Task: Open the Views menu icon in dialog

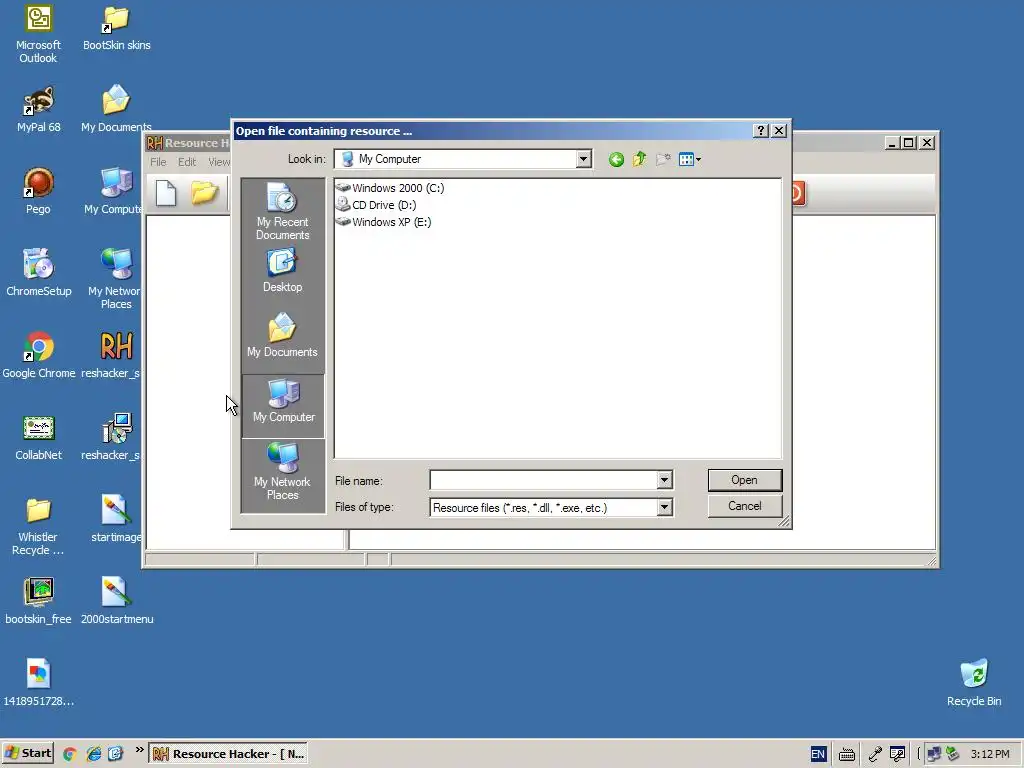Action: 690,159
